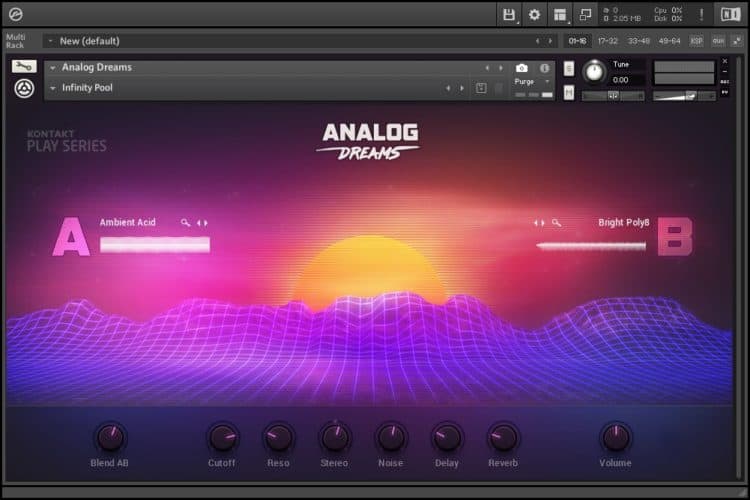Screen dimensions: 750x500
Task: Click the Cutoff knob
Action: coord(222,437)
